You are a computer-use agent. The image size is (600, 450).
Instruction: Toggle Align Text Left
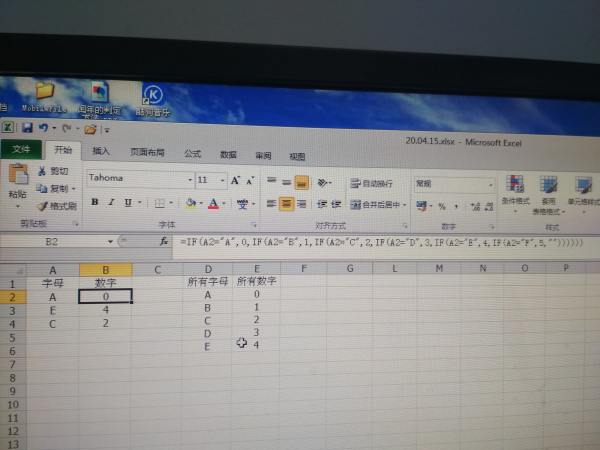click(x=271, y=203)
